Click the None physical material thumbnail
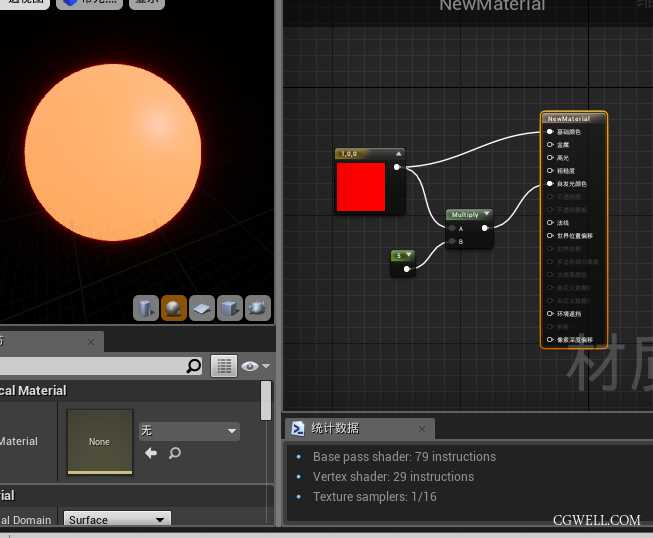The width and height of the screenshot is (653, 538). click(x=100, y=442)
